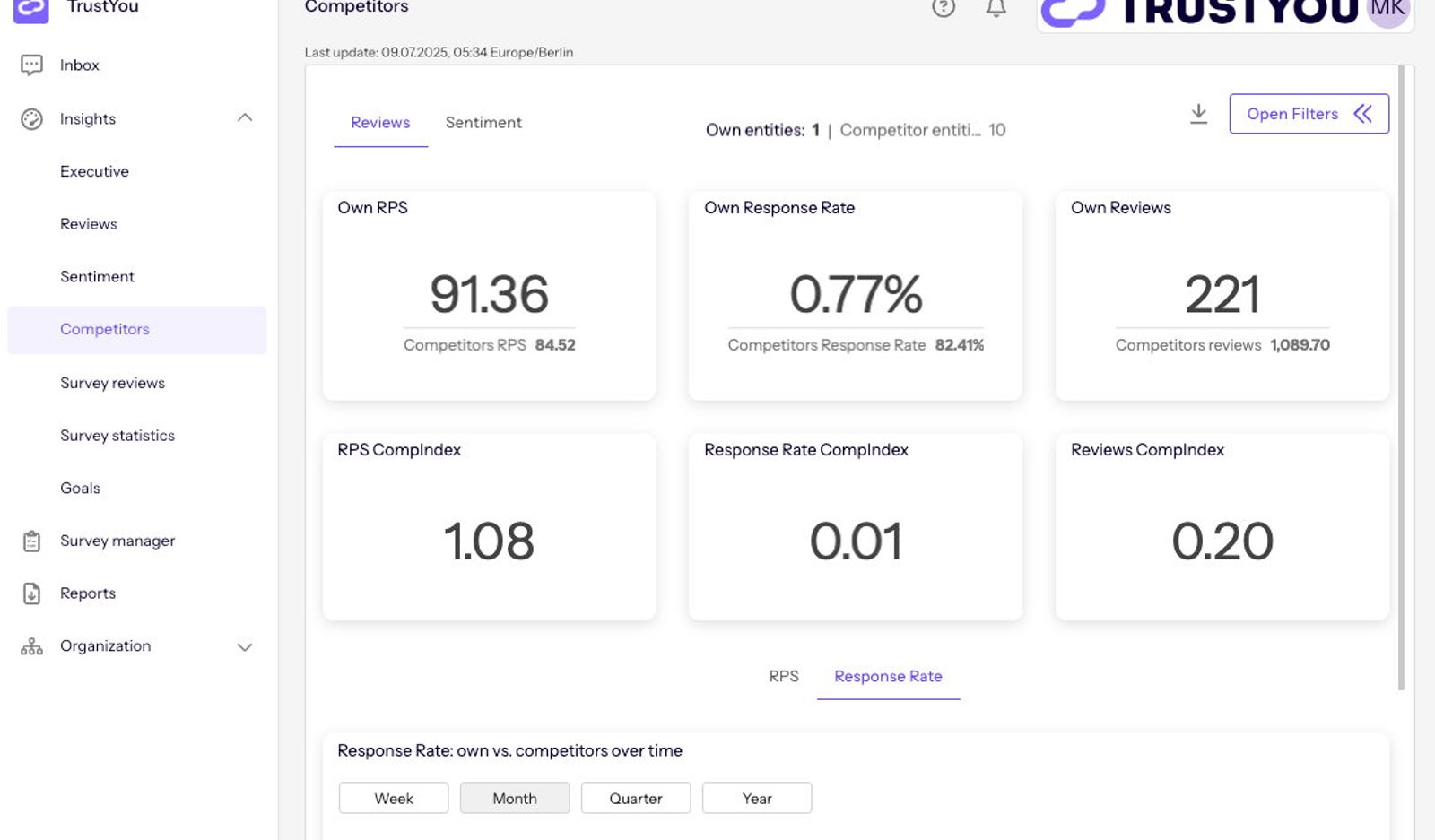1435x840 pixels.
Task: Collapse the Insights section chevron
Action: [x=245, y=118]
